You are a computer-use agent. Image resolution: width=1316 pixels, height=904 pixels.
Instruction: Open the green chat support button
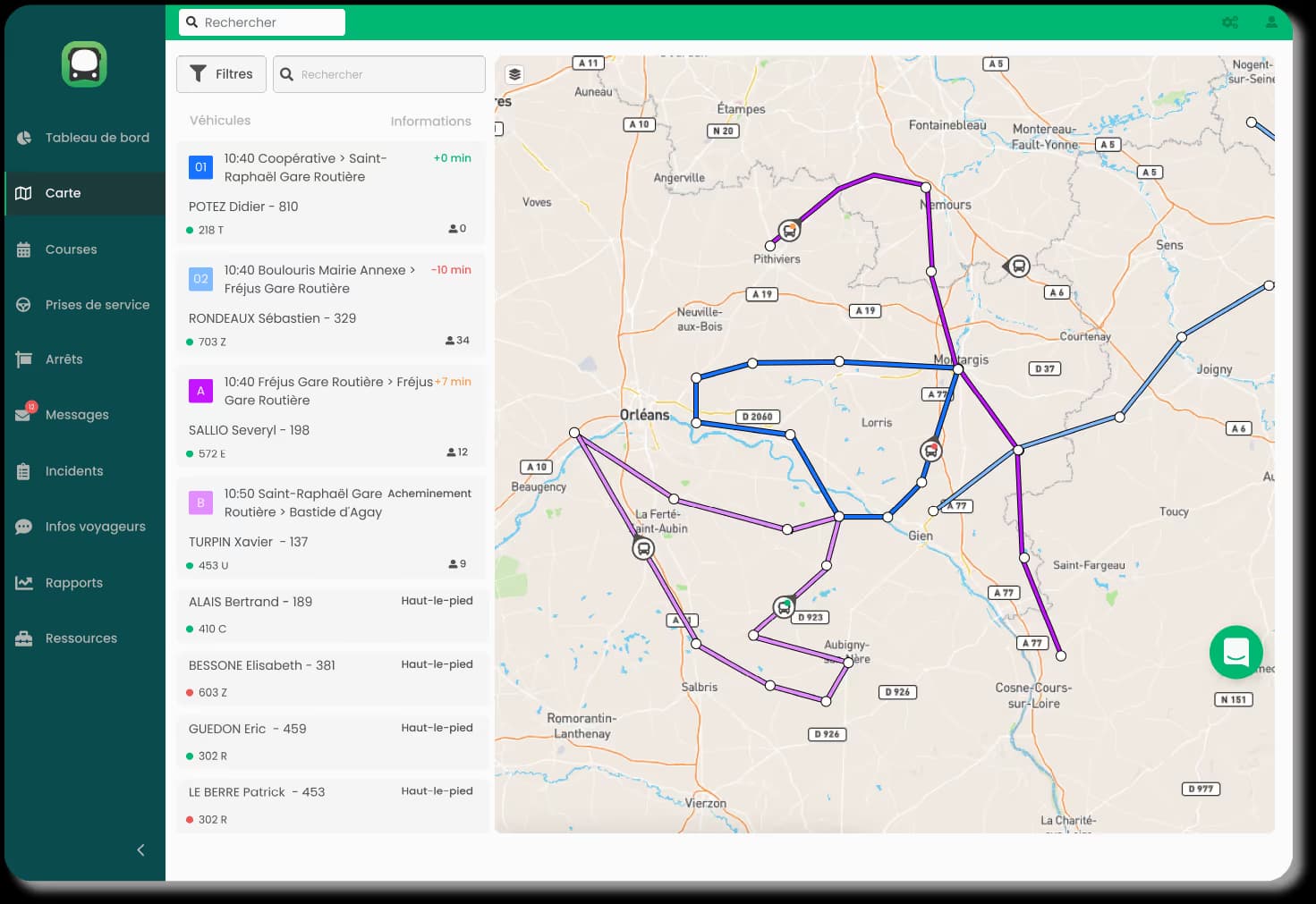[1236, 652]
